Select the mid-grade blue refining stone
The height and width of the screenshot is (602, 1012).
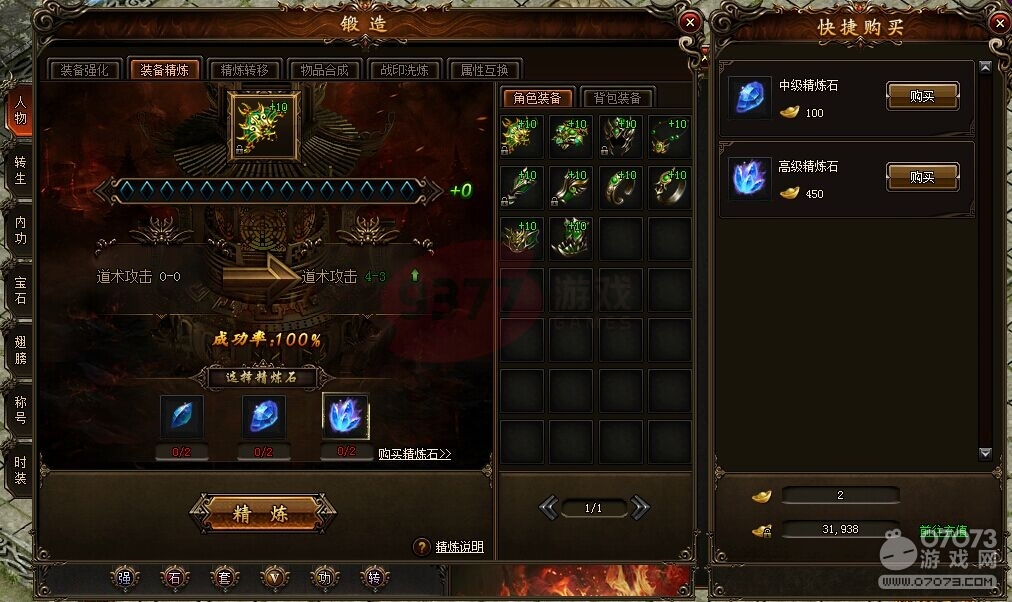[x=263, y=416]
